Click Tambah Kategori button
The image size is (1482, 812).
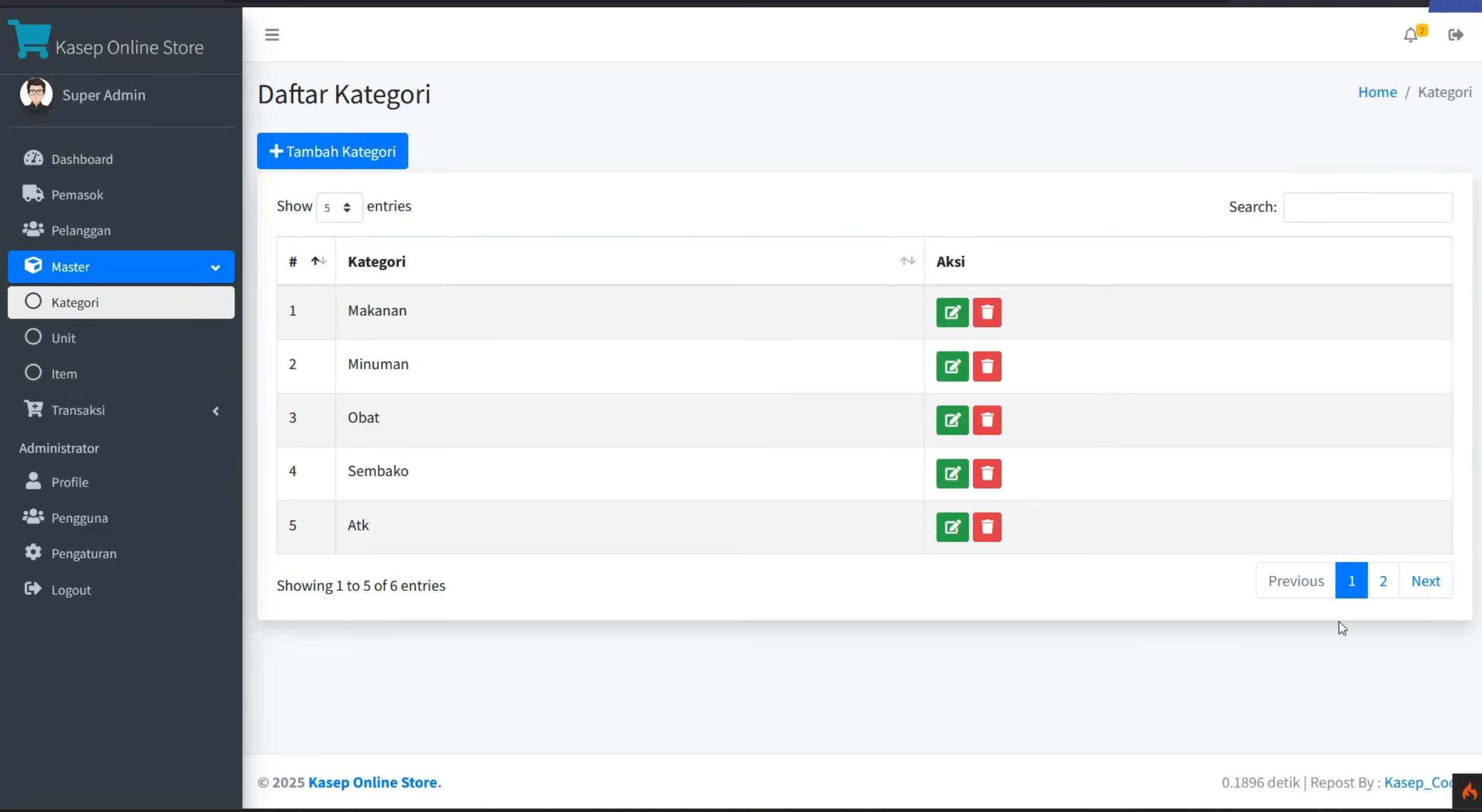332,151
